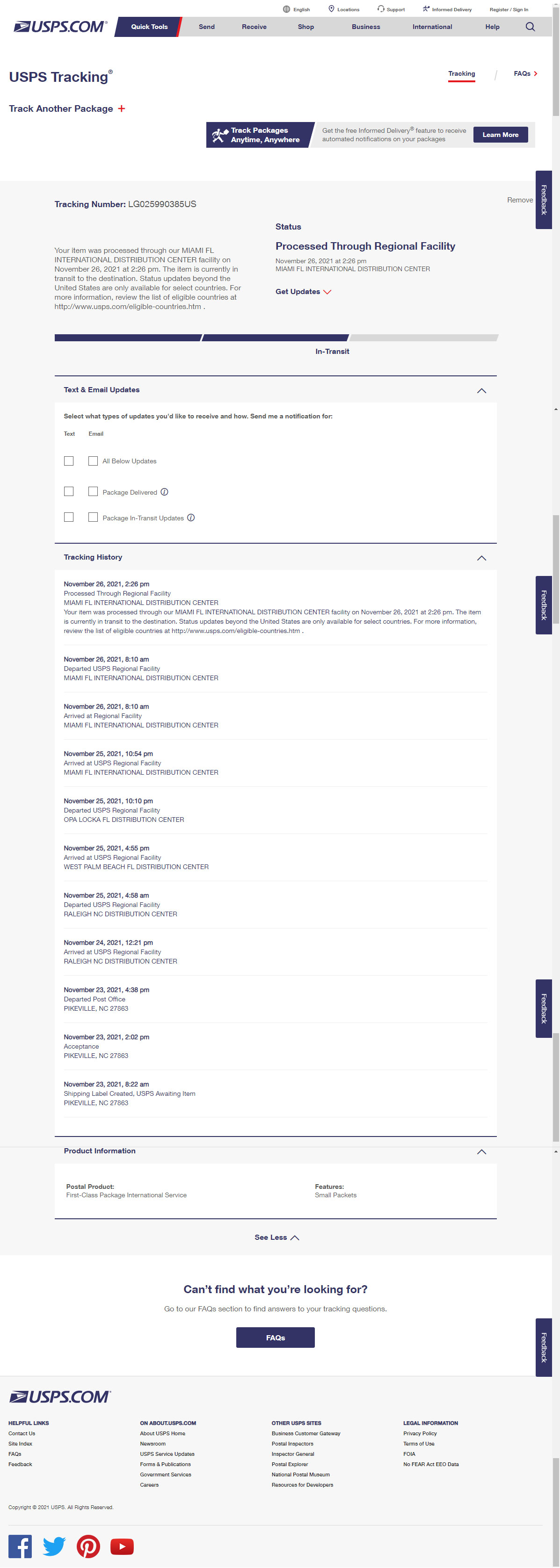The width and height of the screenshot is (560, 1568).
Task: Open the Facebook icon in footer
Action: [20, 1546]
